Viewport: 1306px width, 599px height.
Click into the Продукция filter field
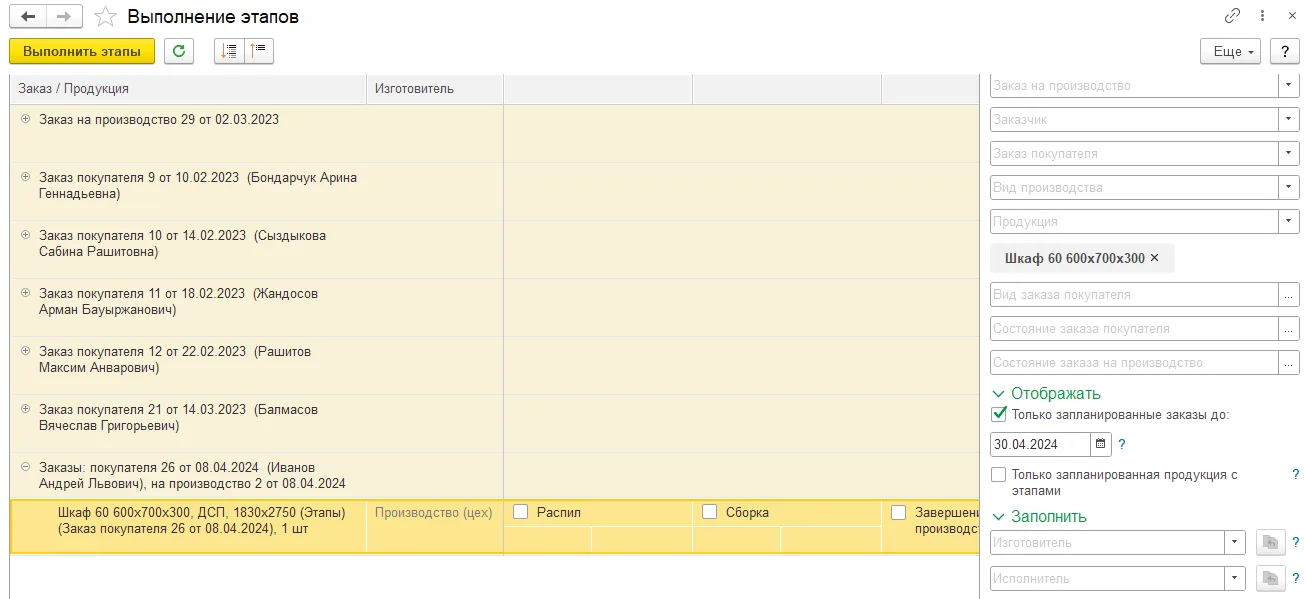point(1134,221)
